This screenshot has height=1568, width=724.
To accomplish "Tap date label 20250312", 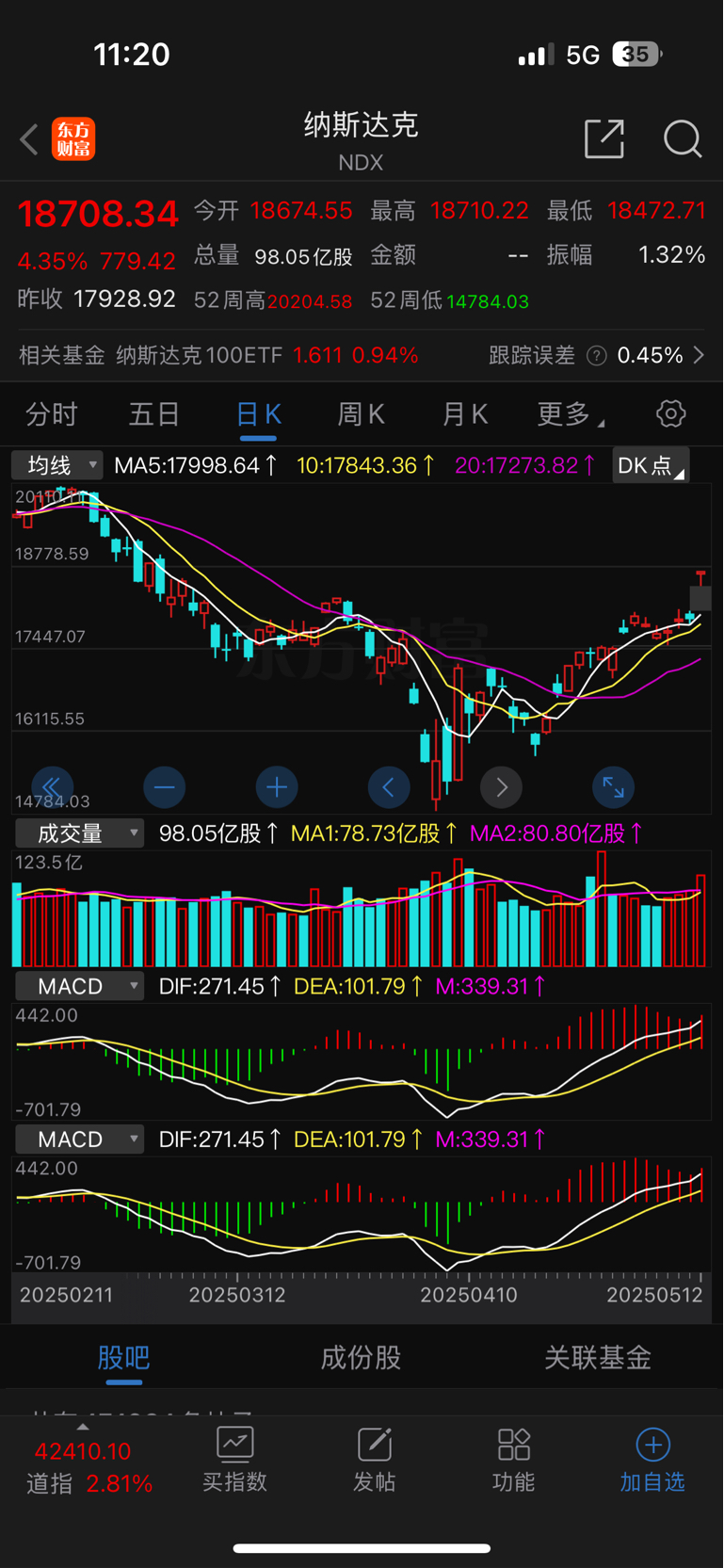I will coord(237,1295).
